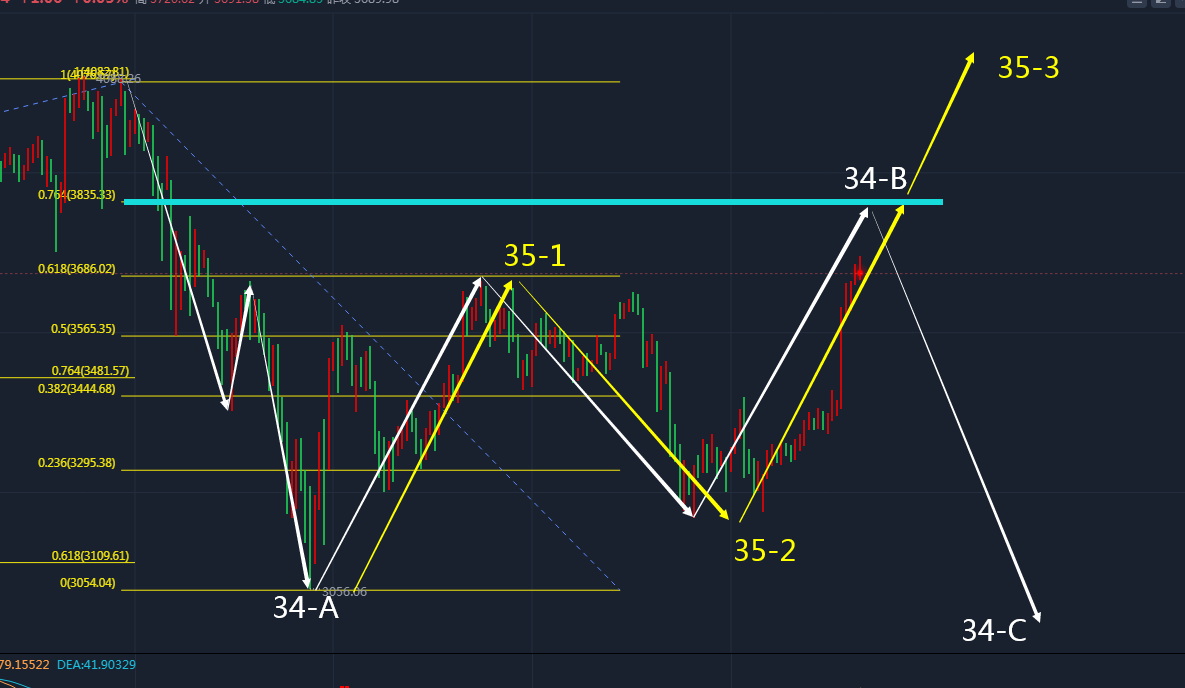Click the right small button in top-right corner

[x=1161, y=3]
